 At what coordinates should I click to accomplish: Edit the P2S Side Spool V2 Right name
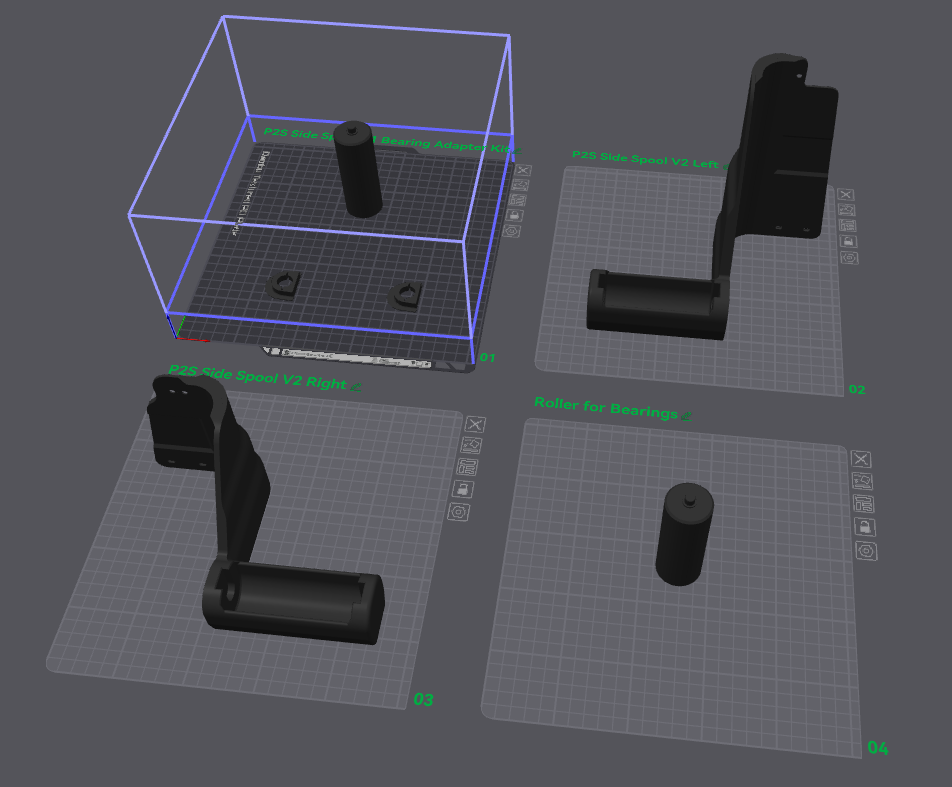[x=356, y=386]
